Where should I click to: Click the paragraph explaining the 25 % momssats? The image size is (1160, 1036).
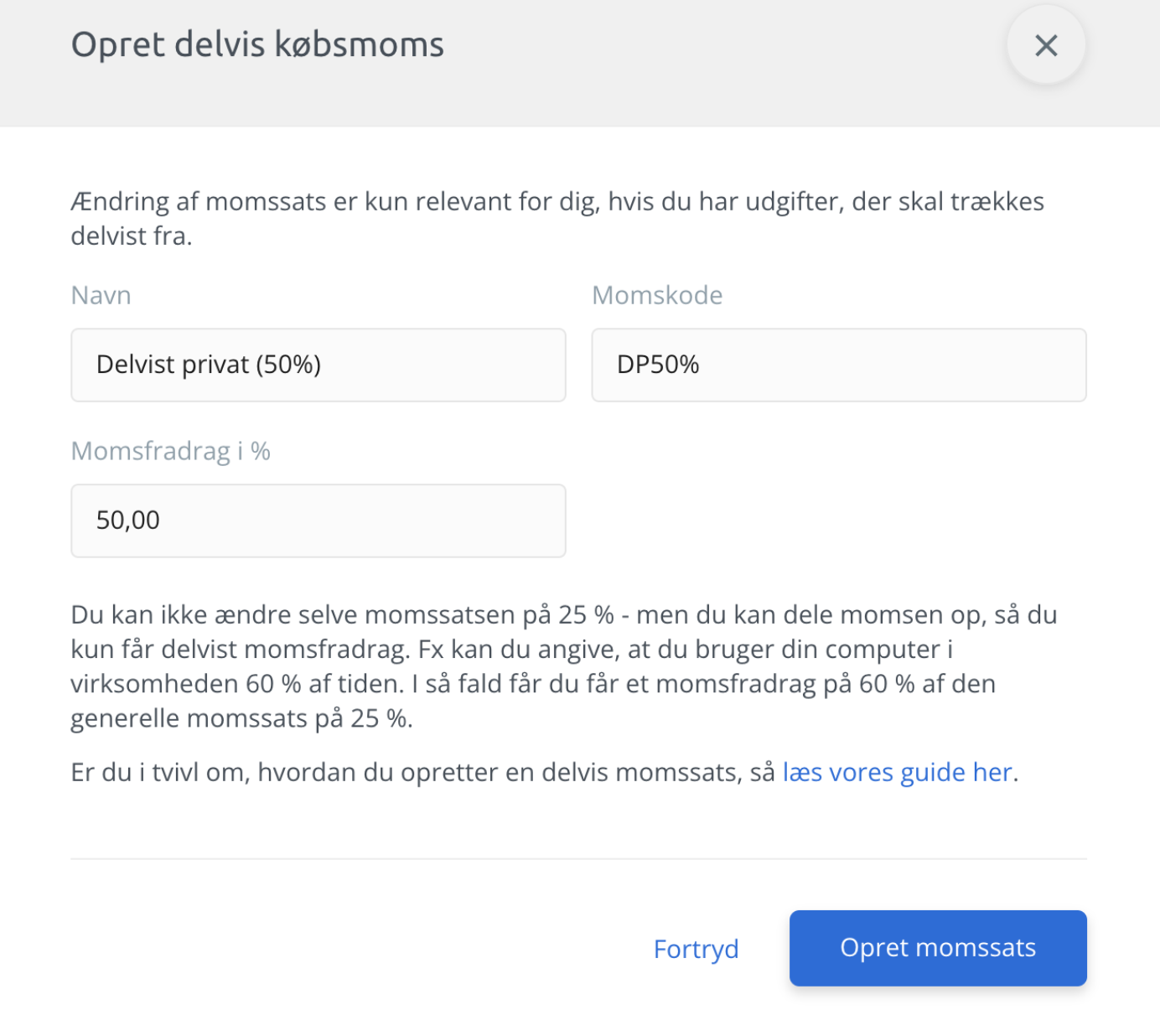(x=563, y=666)
